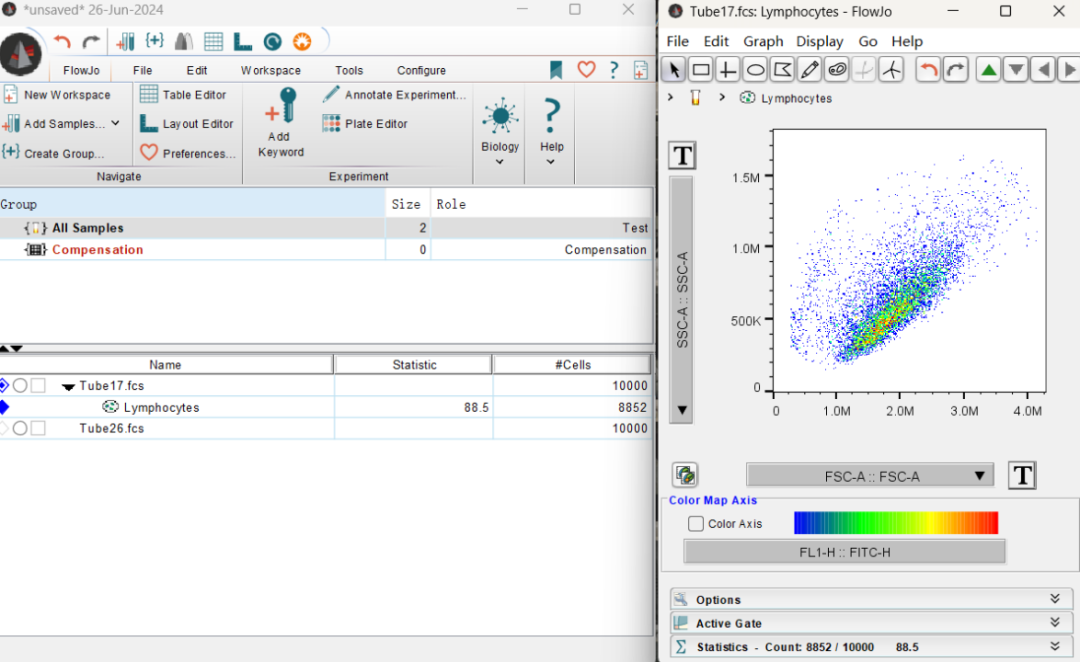The image size is (1080, 662).
Task: Open the Graph menu in graph window
Action: coord(762,41)
